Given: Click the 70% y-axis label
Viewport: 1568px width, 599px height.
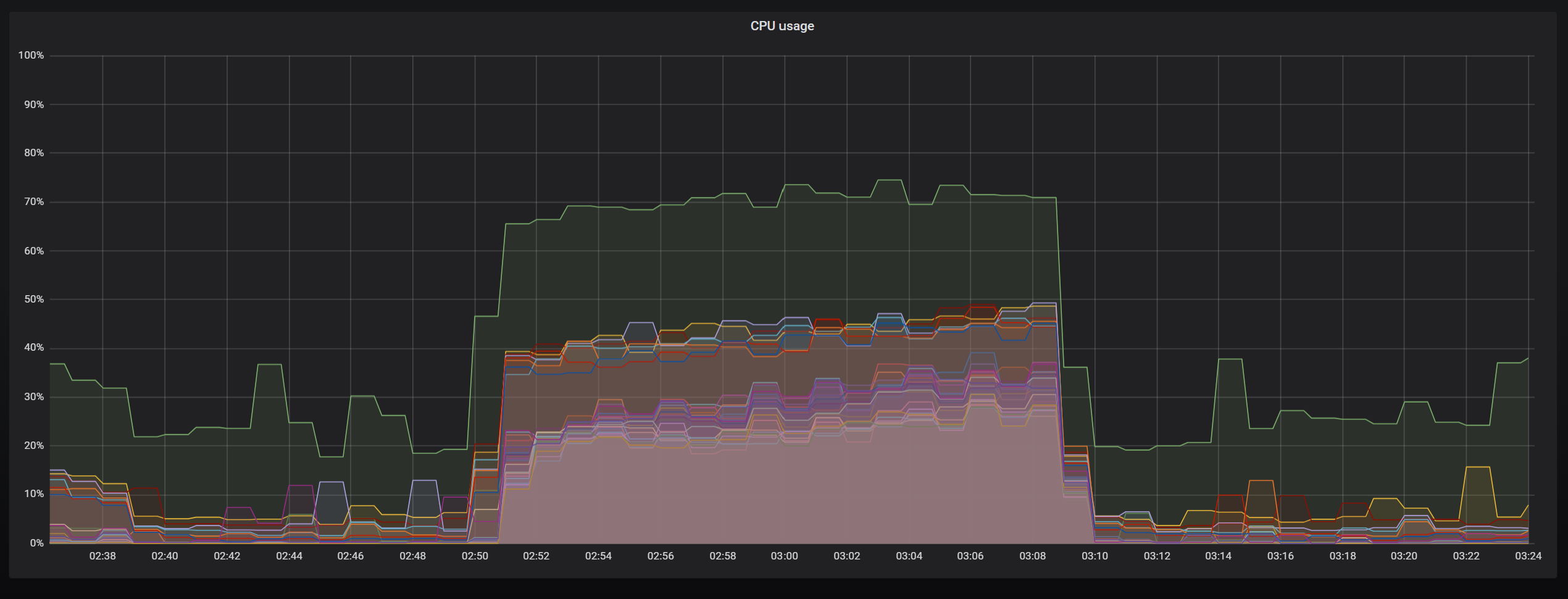Looking at the screenshot, I should [x=34, y=202].
